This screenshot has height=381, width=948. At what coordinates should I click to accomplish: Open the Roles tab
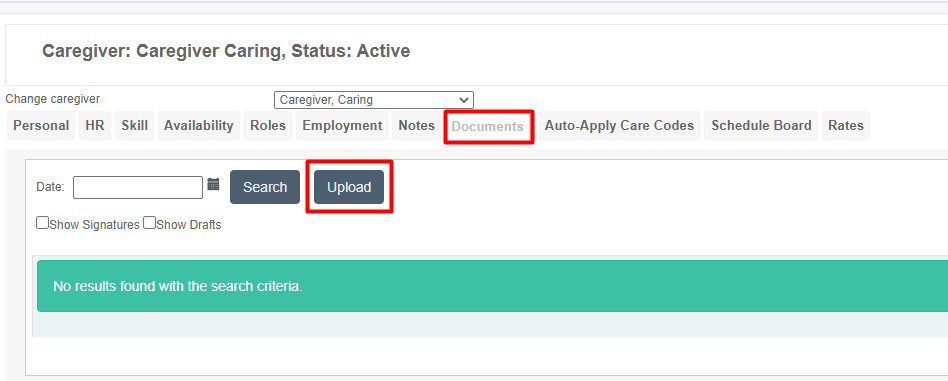click(x=268, y=126)
